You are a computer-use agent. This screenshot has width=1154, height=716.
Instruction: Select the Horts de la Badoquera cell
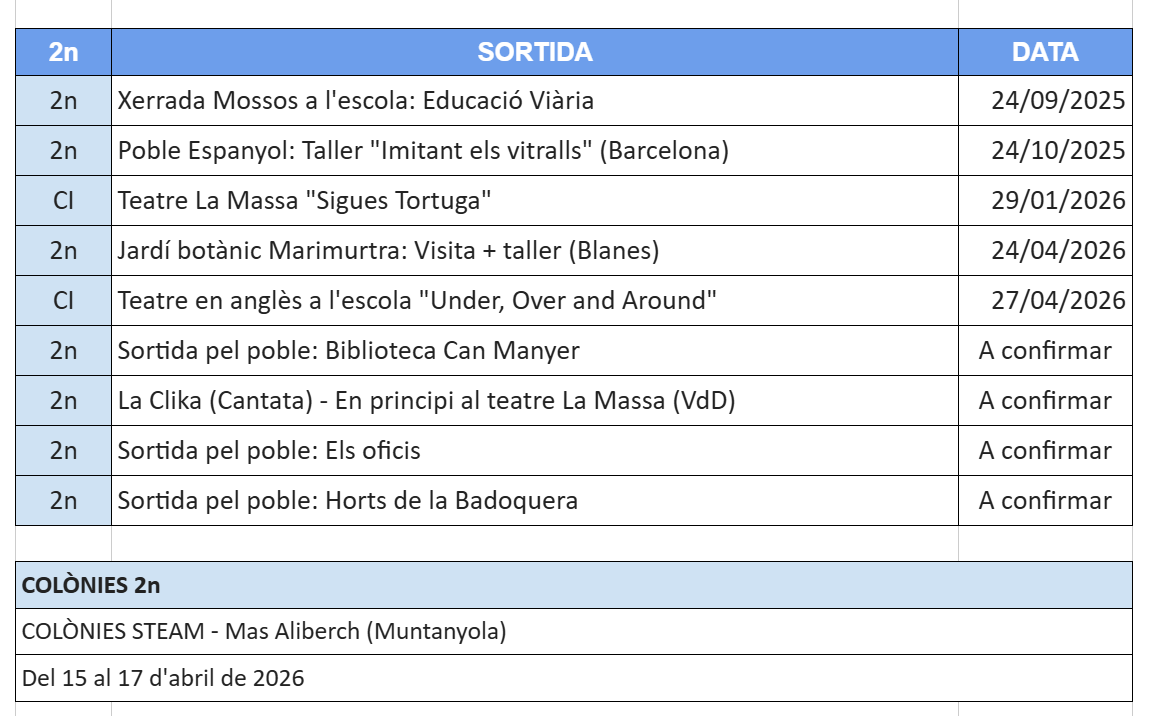348,501
